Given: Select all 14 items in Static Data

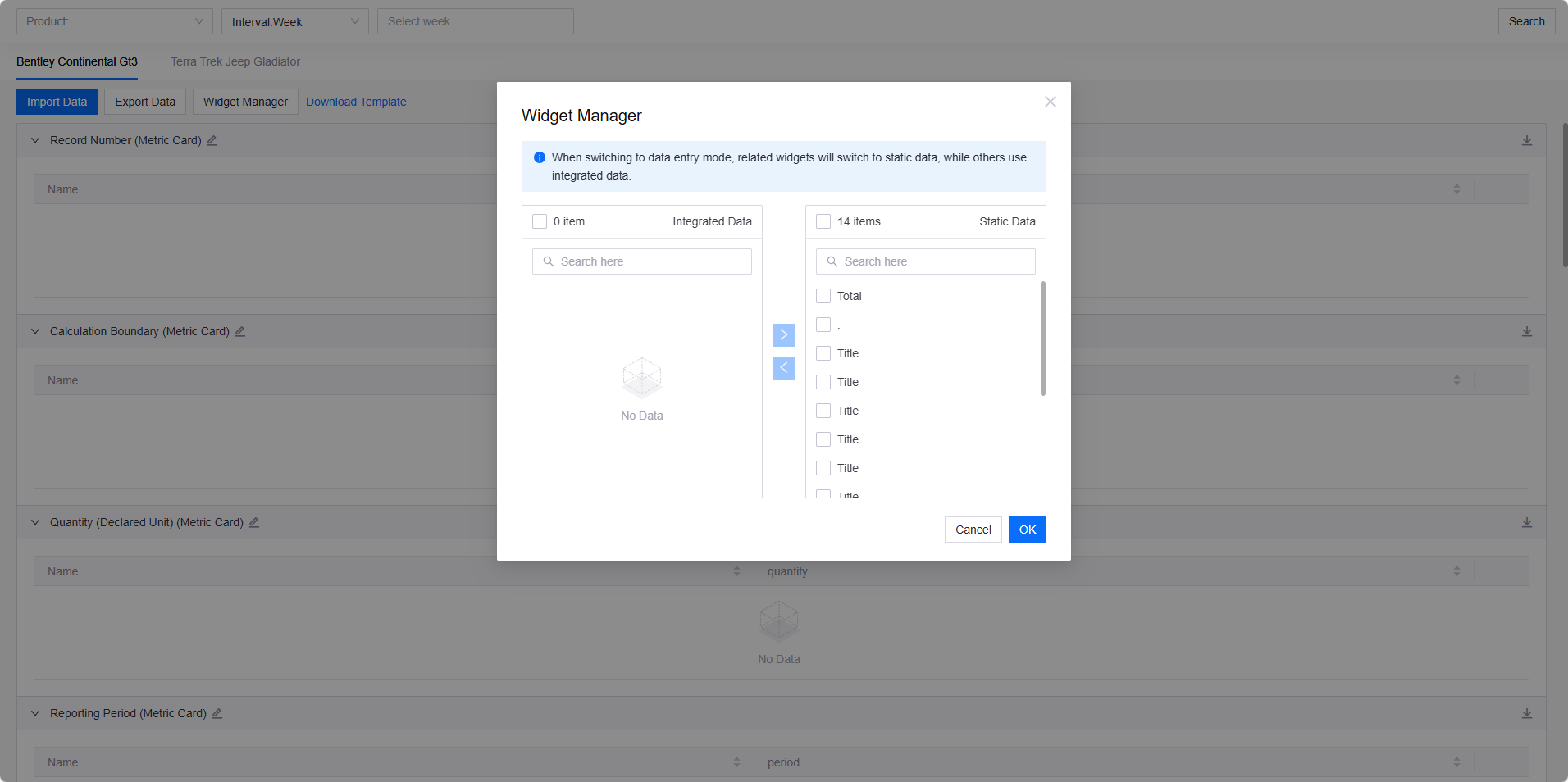Looking at the screenshot, I should point(823,221).
